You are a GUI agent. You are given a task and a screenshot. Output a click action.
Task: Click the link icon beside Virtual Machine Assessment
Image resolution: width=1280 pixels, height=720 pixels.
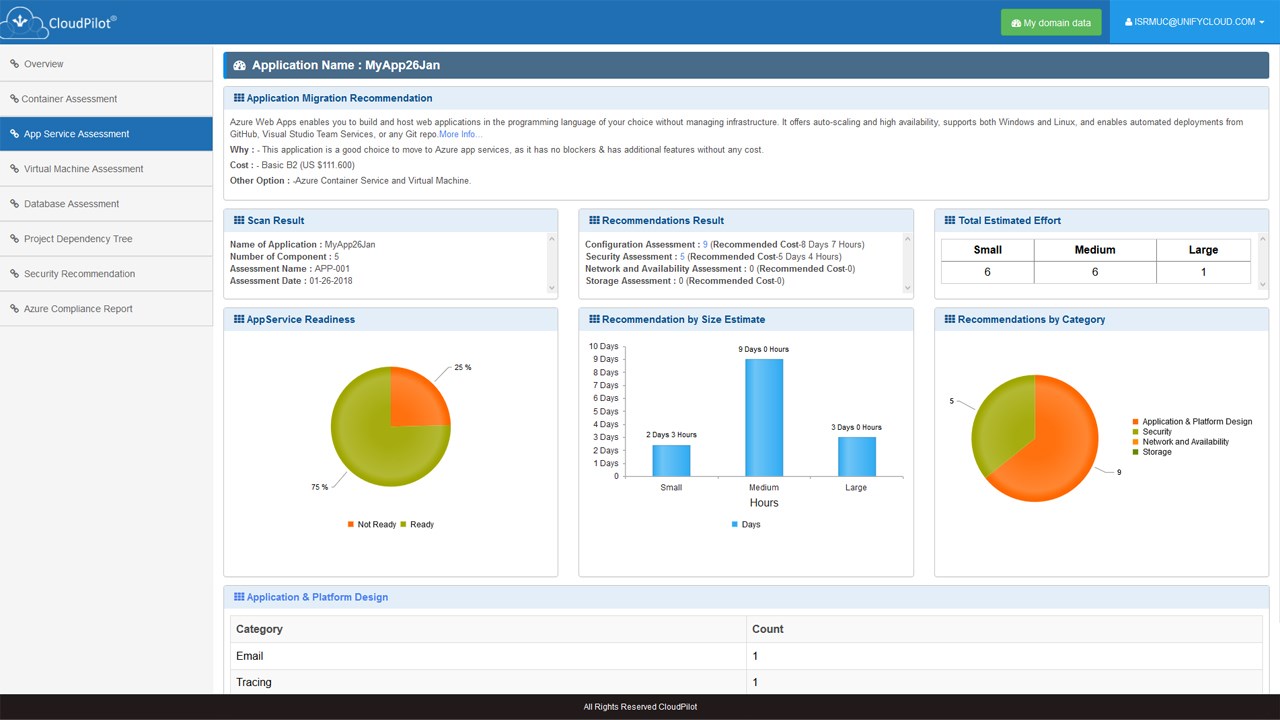pyautogui.click(x=14, y=169)
